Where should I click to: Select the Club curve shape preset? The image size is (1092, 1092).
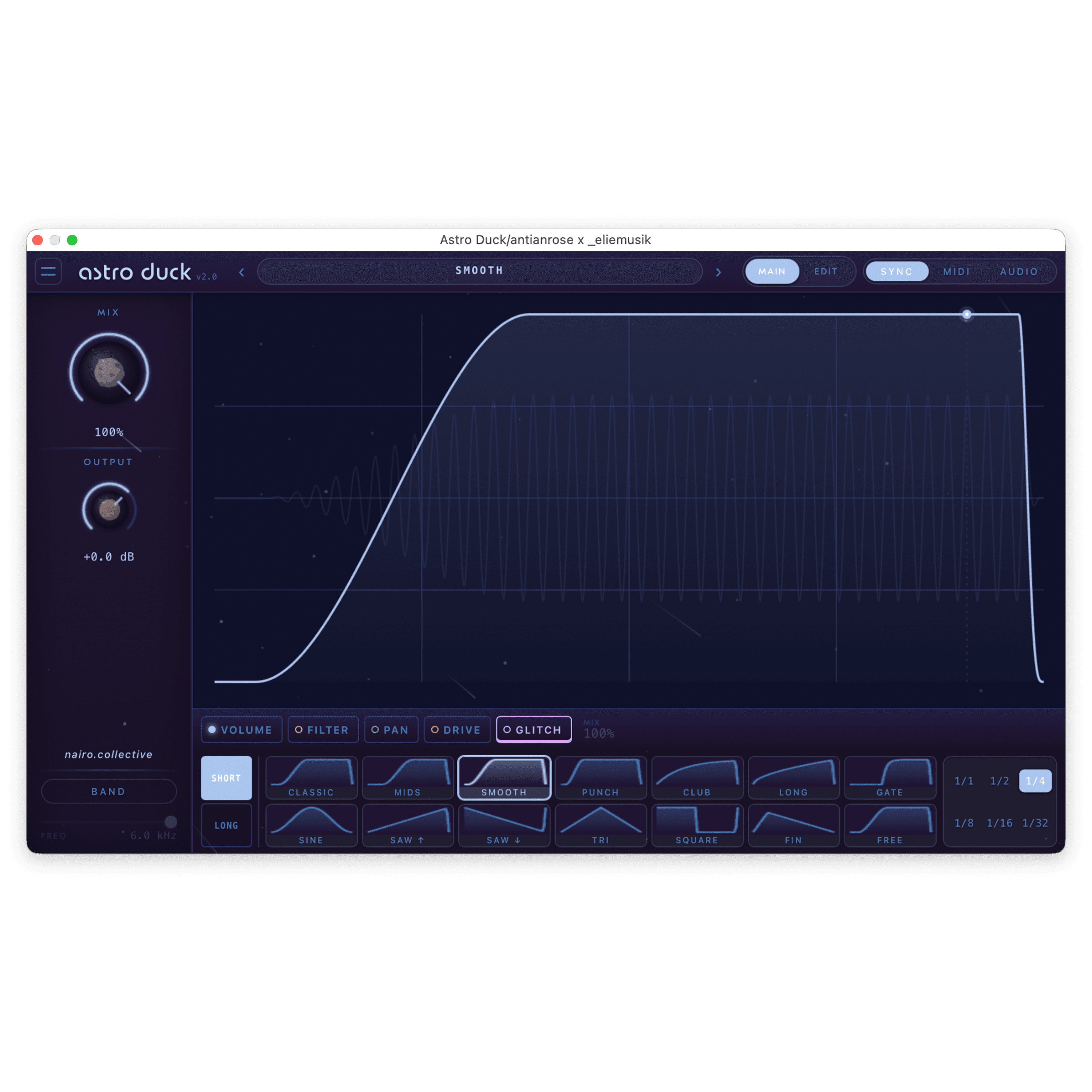pyautogui.click(x=697, y=778)
